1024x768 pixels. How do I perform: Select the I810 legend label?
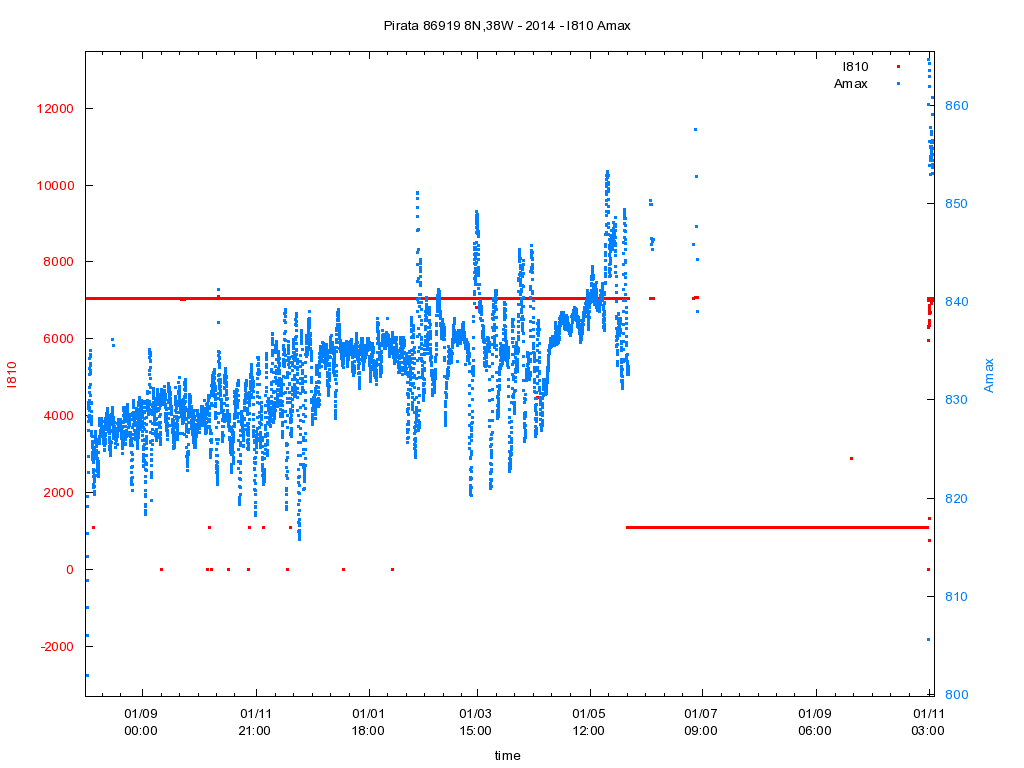[855, 67]
